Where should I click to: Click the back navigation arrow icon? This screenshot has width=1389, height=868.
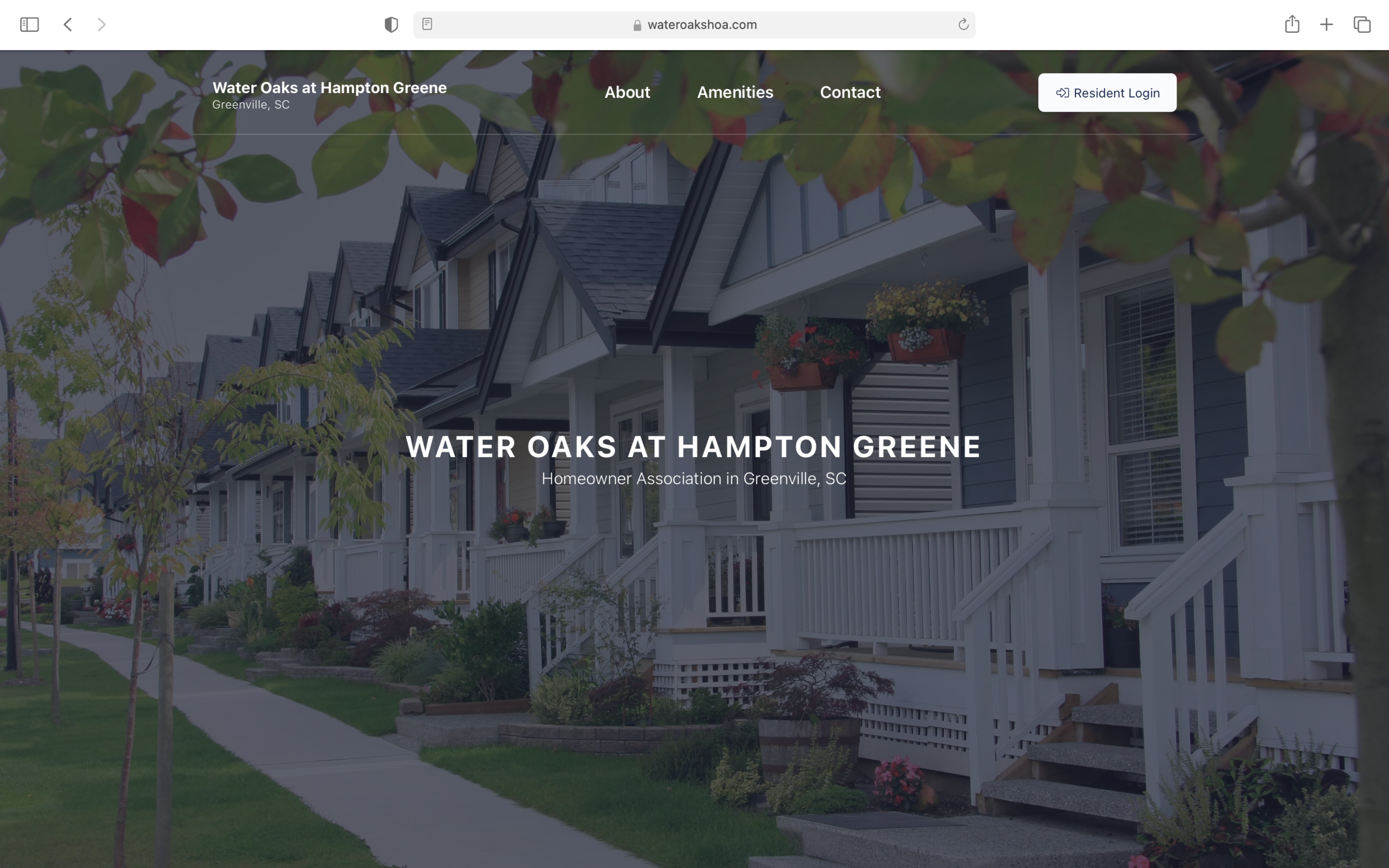tap(67, 24)
